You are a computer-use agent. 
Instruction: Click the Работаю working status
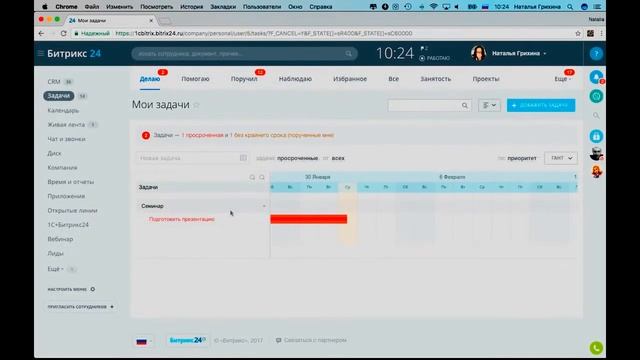435,58
